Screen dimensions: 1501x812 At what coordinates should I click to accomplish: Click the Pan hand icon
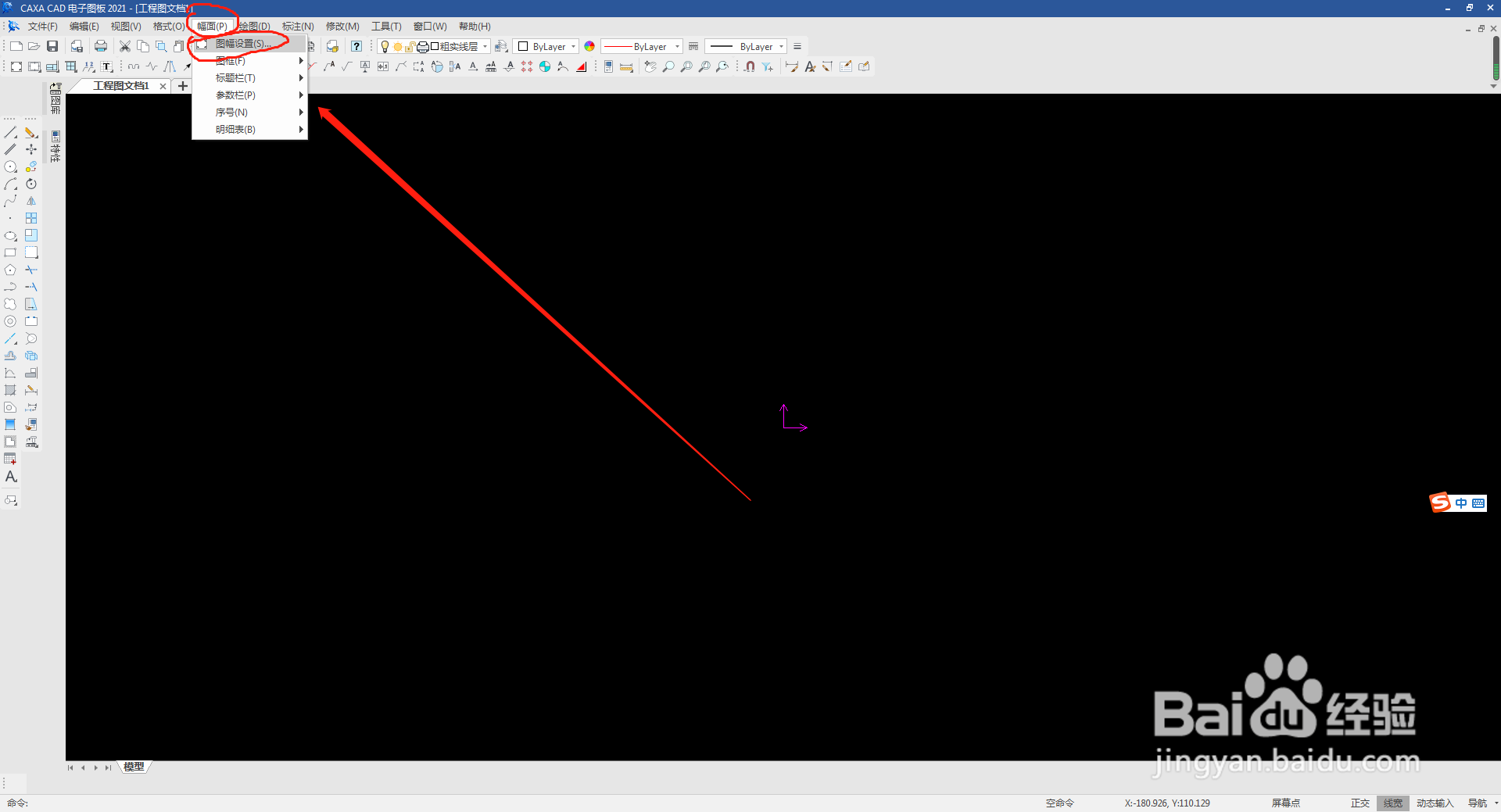click(x=650, y=66)
